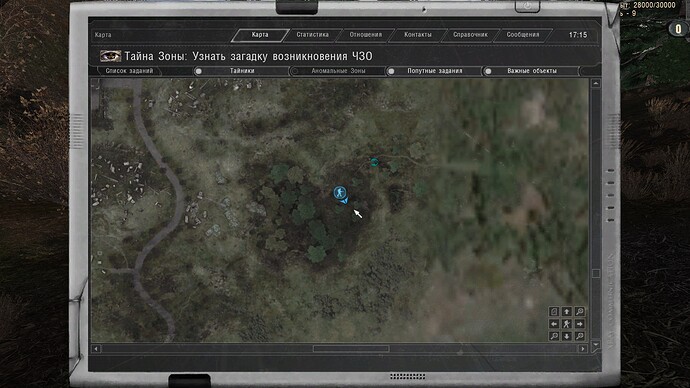
Task: Center map on player walking icon
Action: (567, 324)
